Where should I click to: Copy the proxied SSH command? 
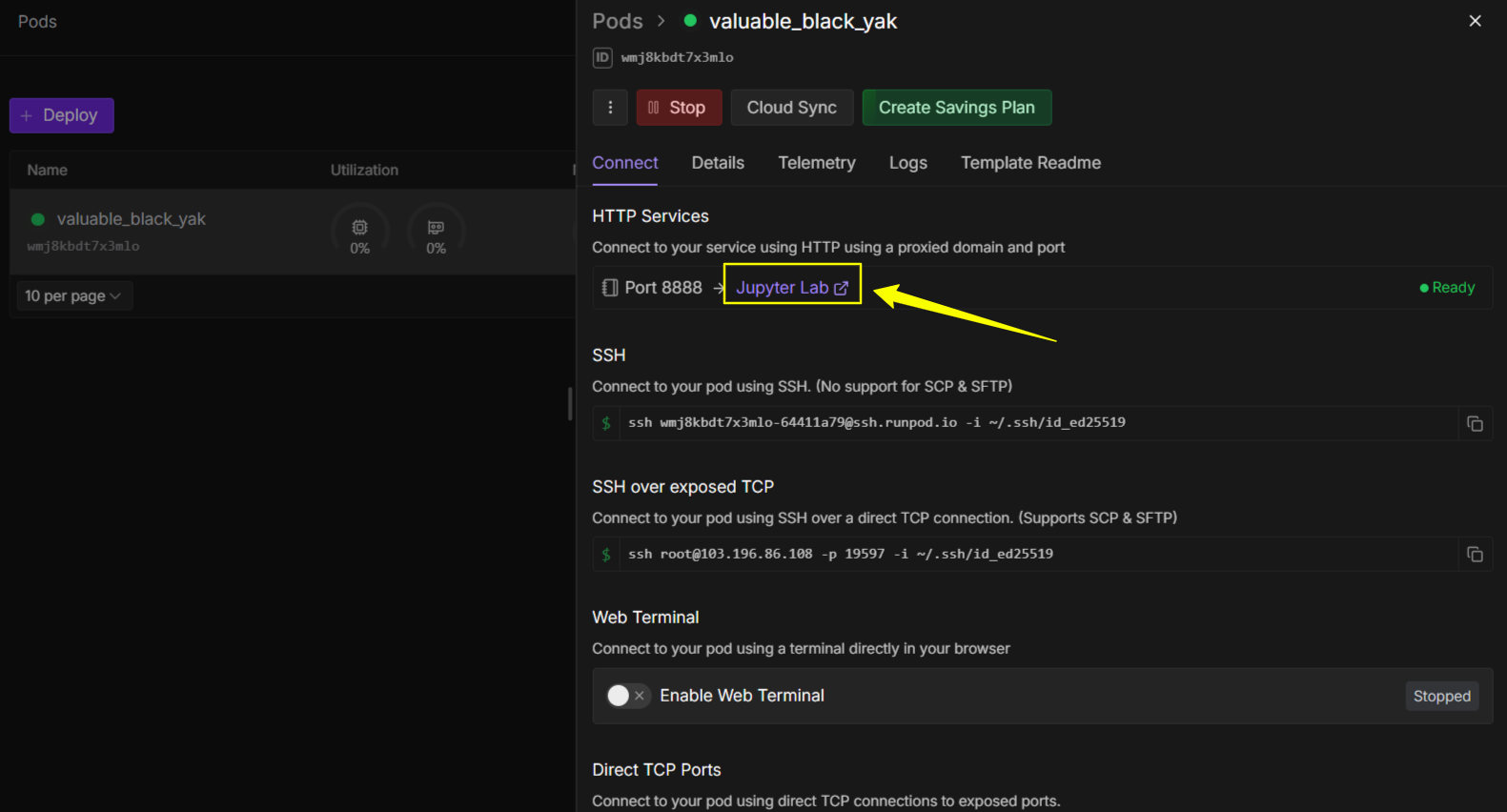1475,423
